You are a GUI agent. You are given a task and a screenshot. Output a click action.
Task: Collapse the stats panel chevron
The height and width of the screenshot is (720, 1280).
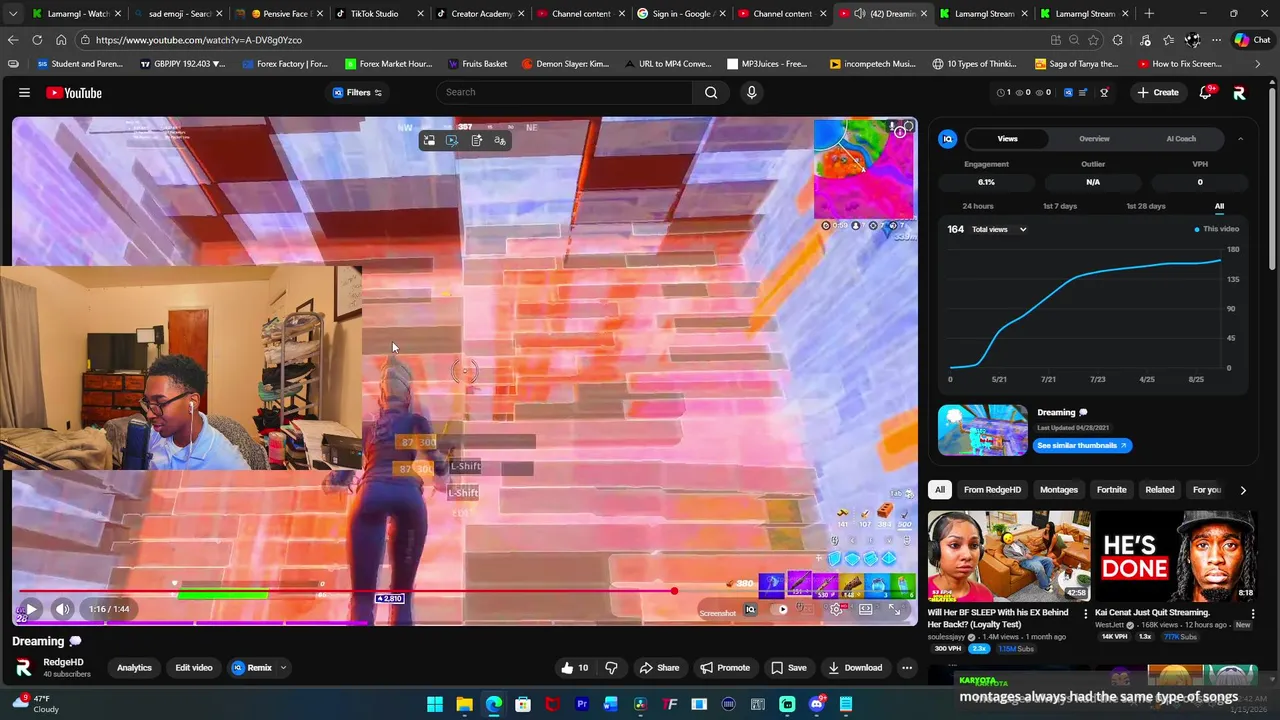pyautogui.click(x=1240, y=139)
